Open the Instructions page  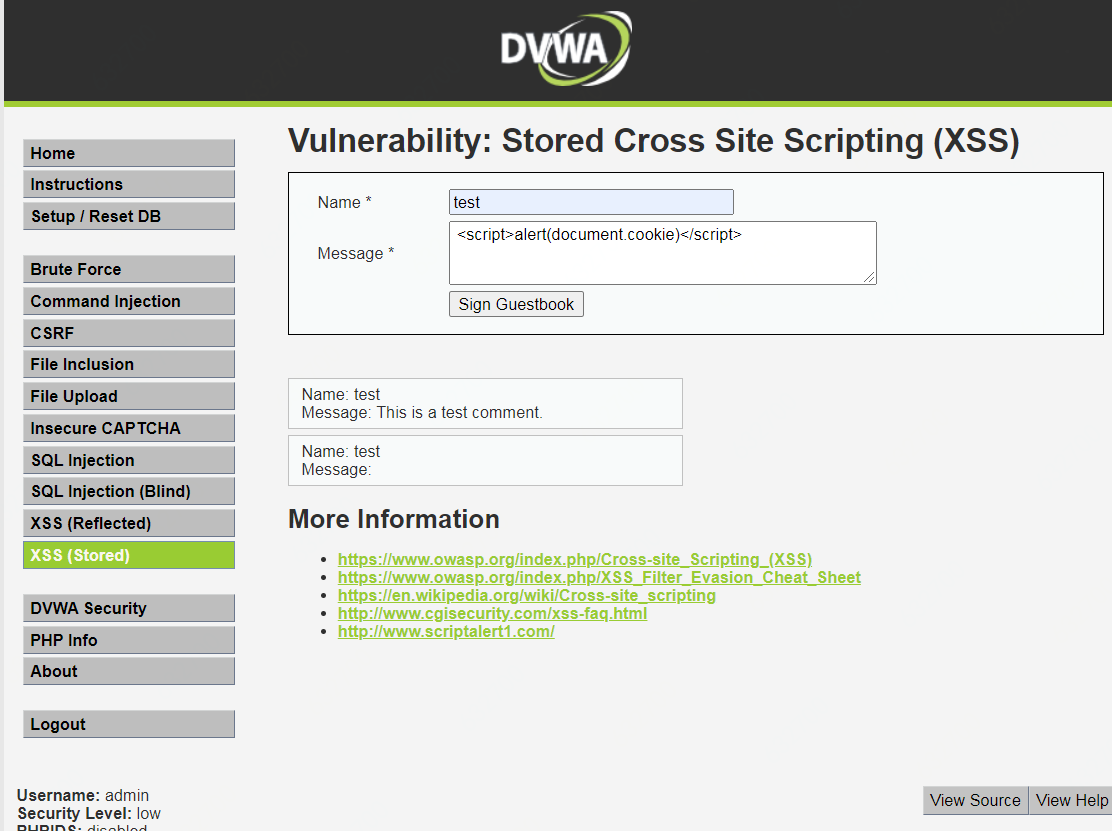coord(128,184)
